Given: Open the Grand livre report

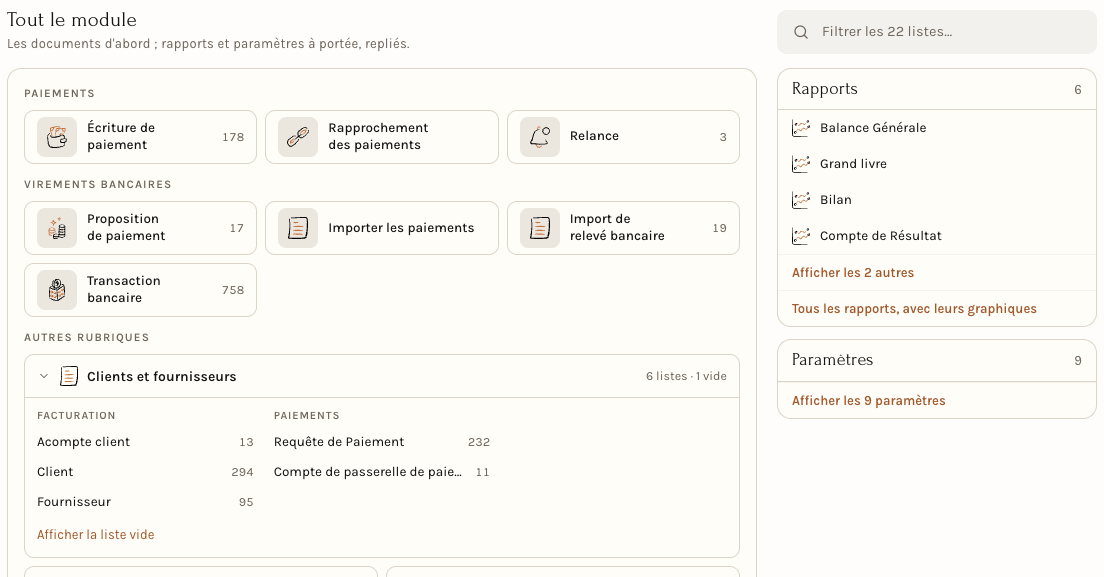Looking at the screenshot, I should 936,164.
